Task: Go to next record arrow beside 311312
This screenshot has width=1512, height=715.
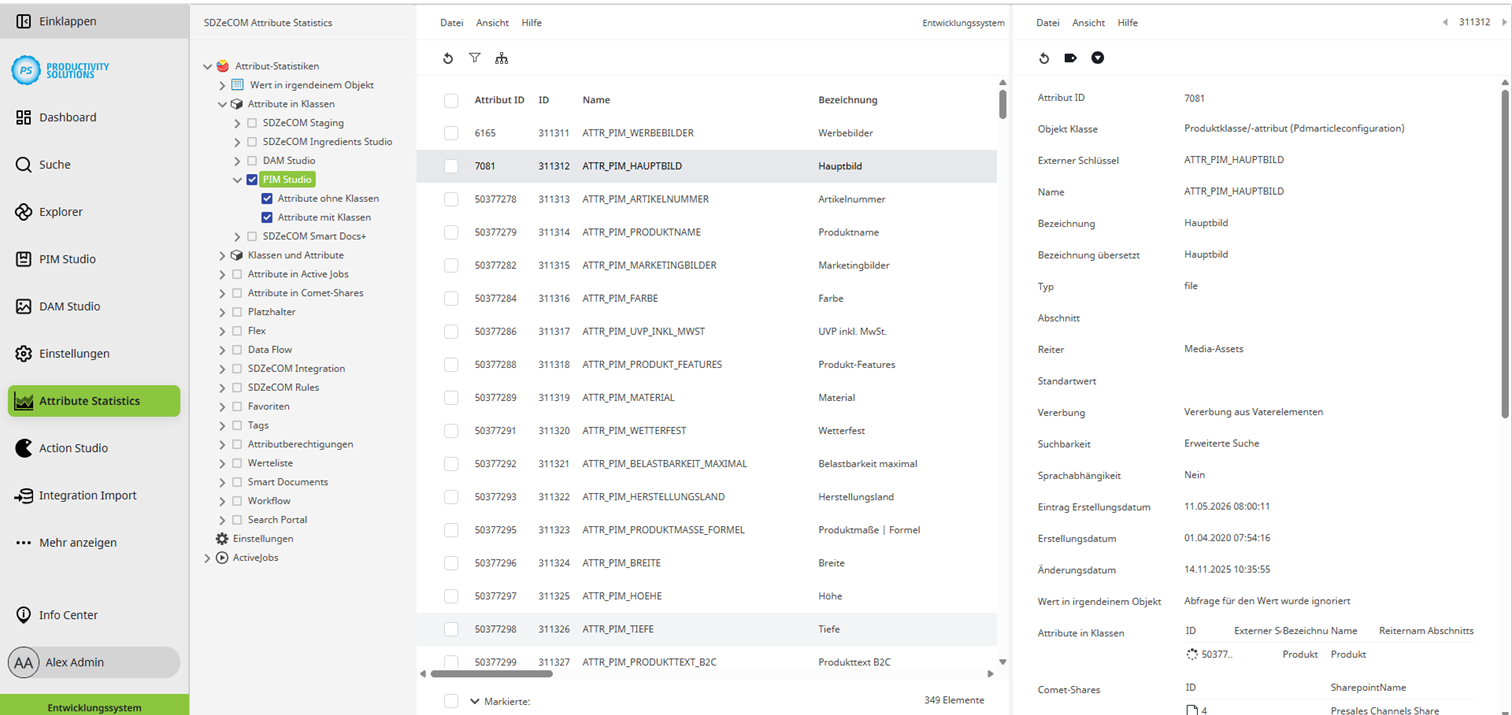Action: pos(1504,22)
